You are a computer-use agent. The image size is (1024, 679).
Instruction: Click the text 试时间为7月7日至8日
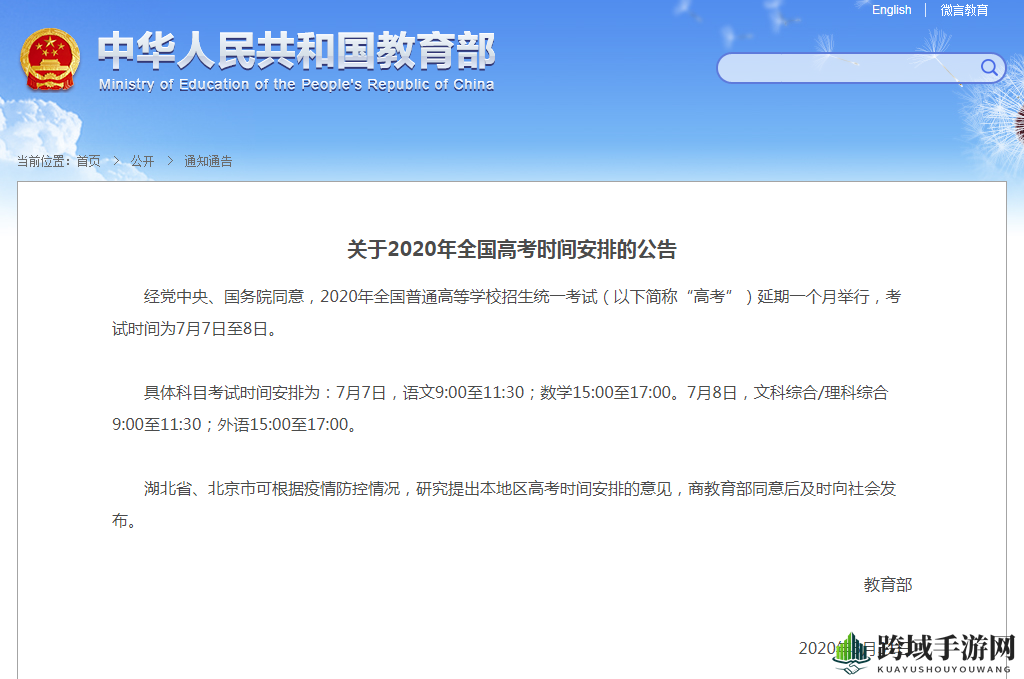[x=194, y=329]
